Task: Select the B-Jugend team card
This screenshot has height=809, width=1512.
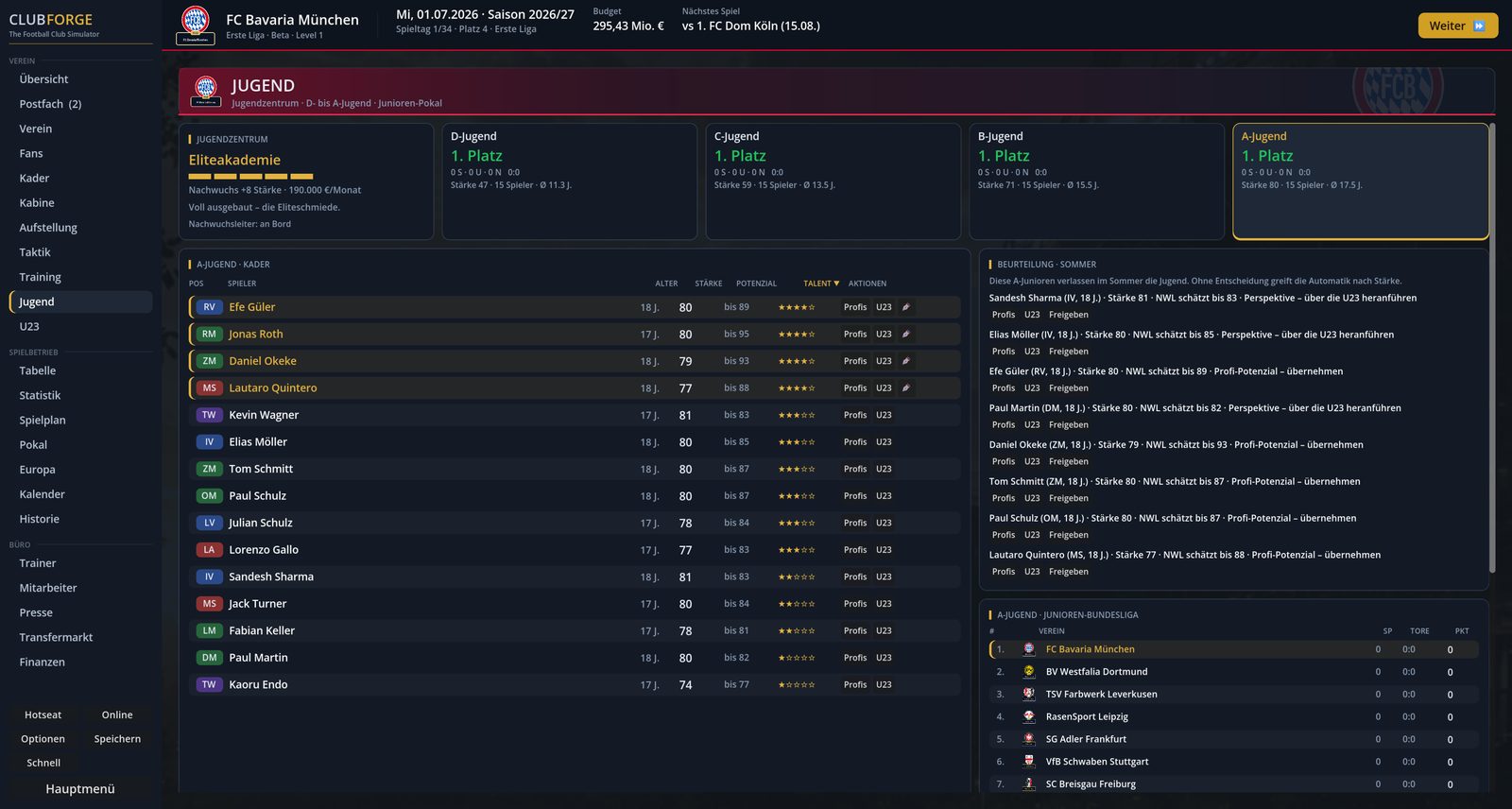Action: (x=1097, y=181)
